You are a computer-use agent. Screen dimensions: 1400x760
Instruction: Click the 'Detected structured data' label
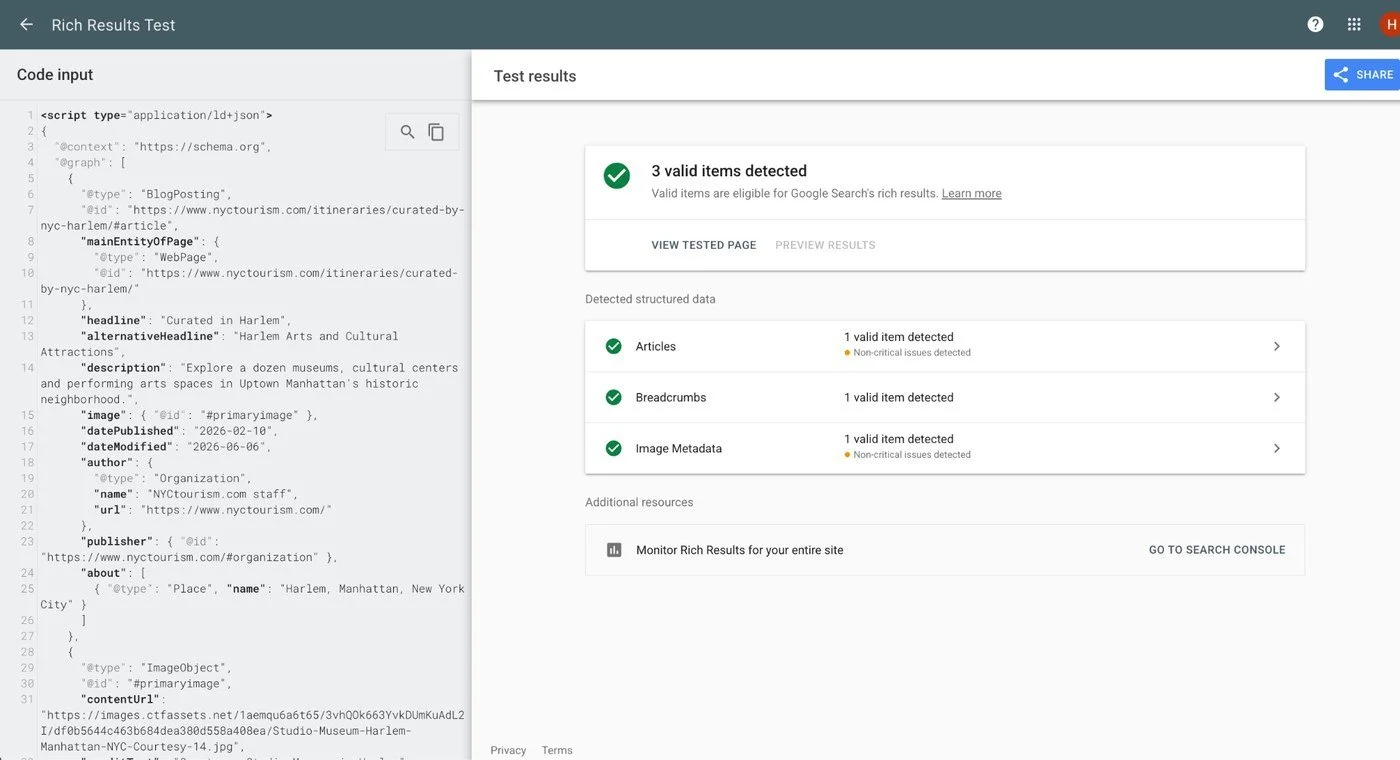650,299
